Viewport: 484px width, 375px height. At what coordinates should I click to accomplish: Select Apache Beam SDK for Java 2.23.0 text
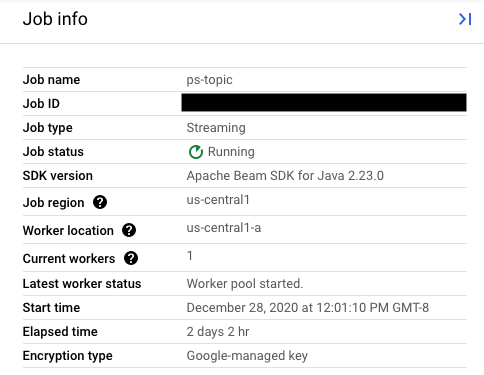[285, 176]
